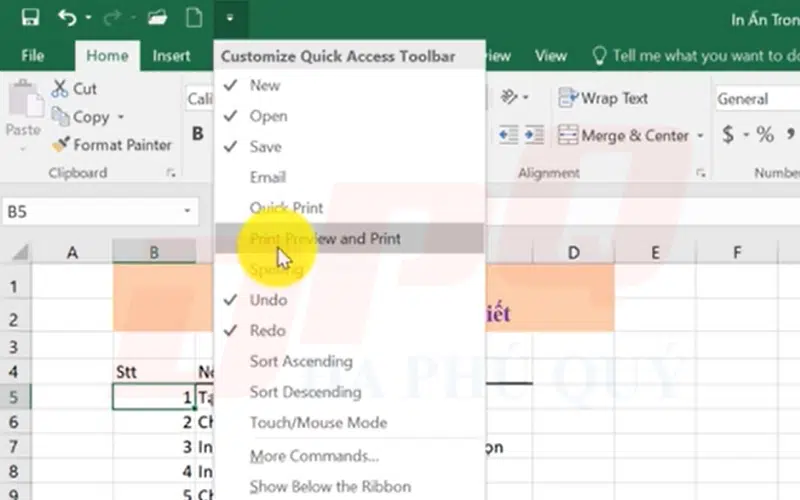Toggle Bold formatting button
The image size is (800, 500).
tap(197, 134)
